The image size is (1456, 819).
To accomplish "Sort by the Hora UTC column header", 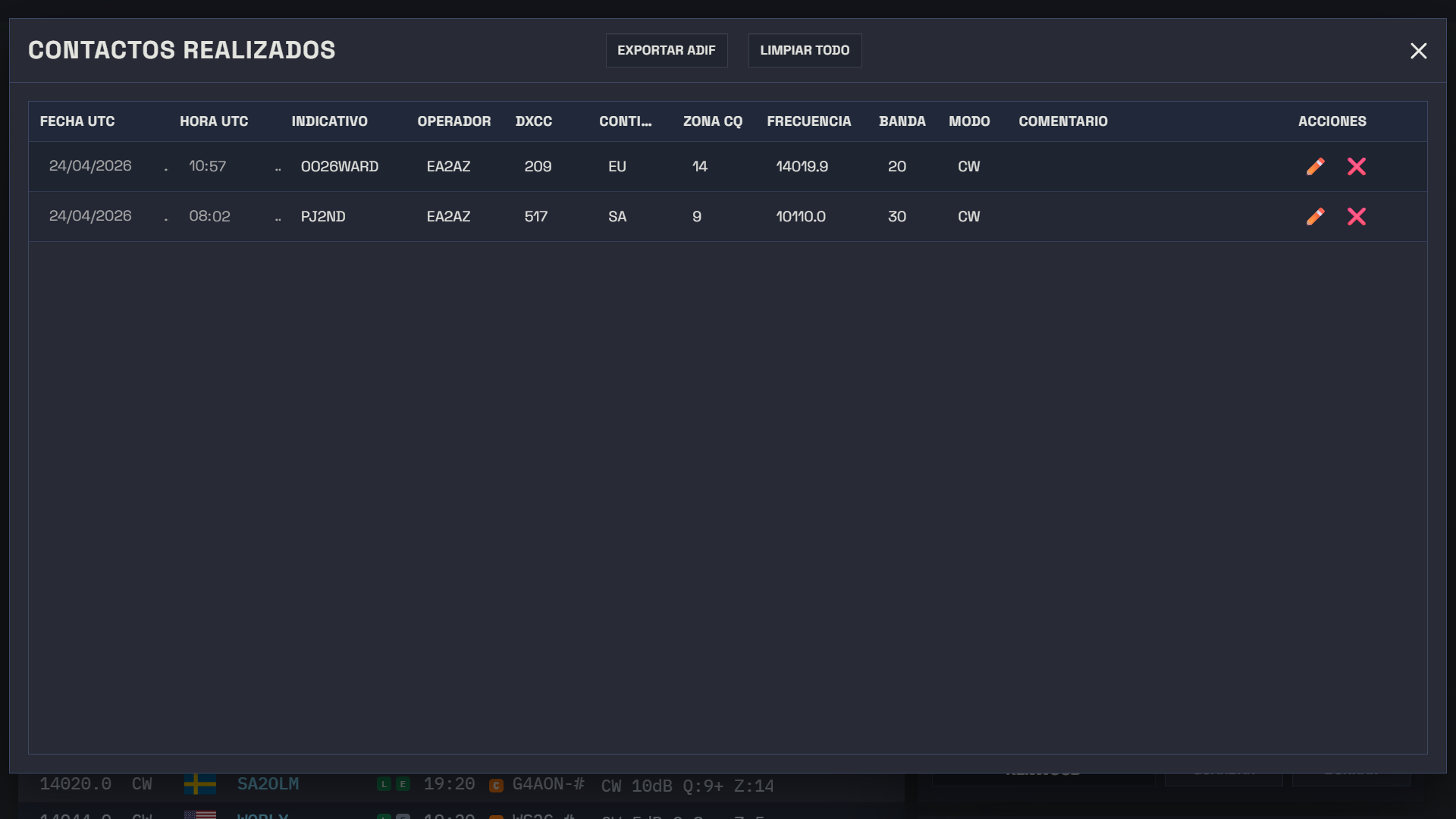I will point(214,121).
